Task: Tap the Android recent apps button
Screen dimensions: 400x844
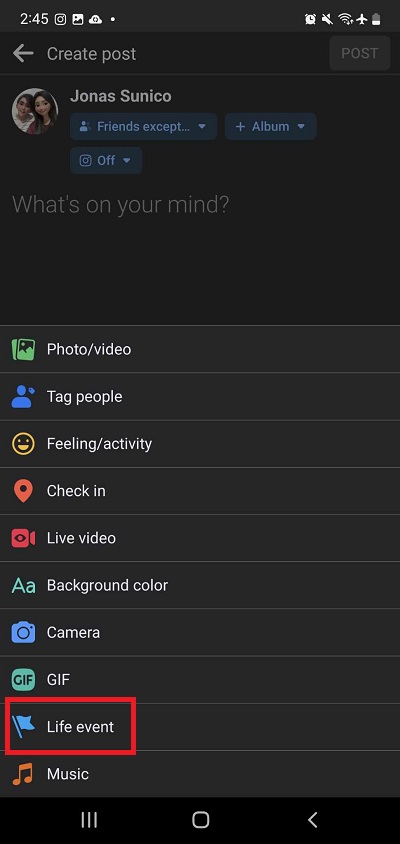Action: [89, 820]
